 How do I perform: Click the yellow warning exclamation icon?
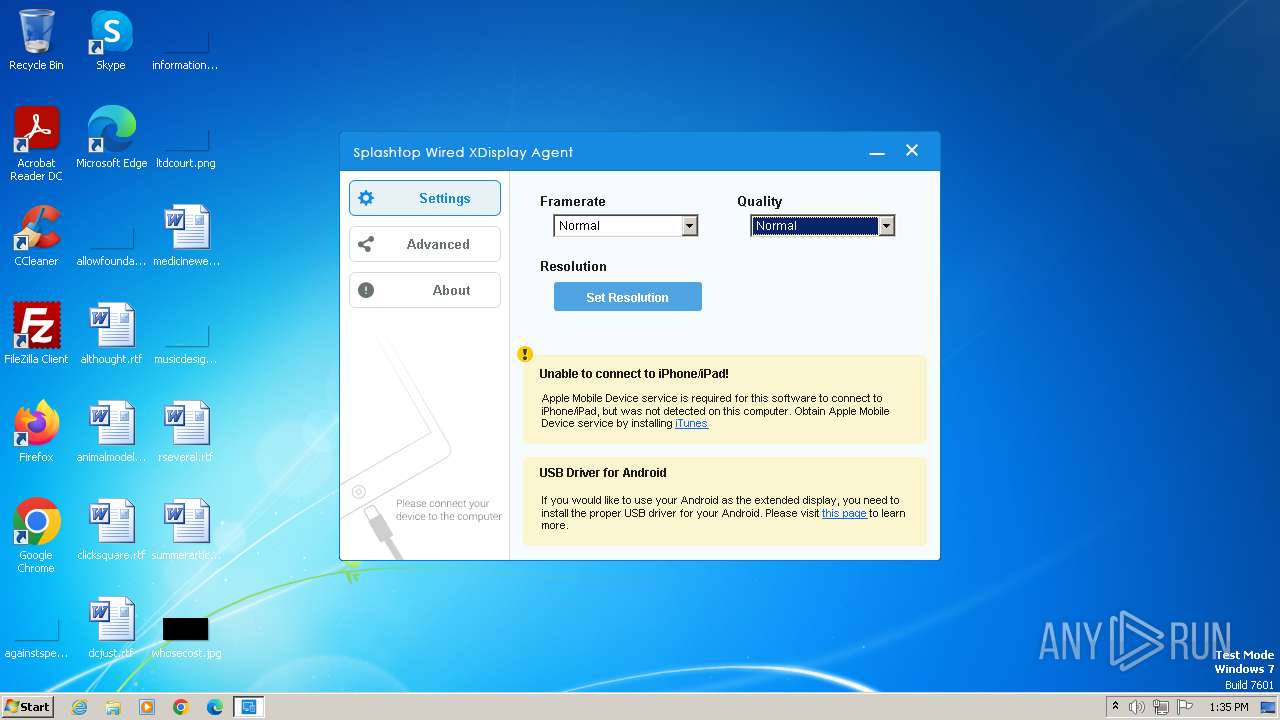point(525,354)
